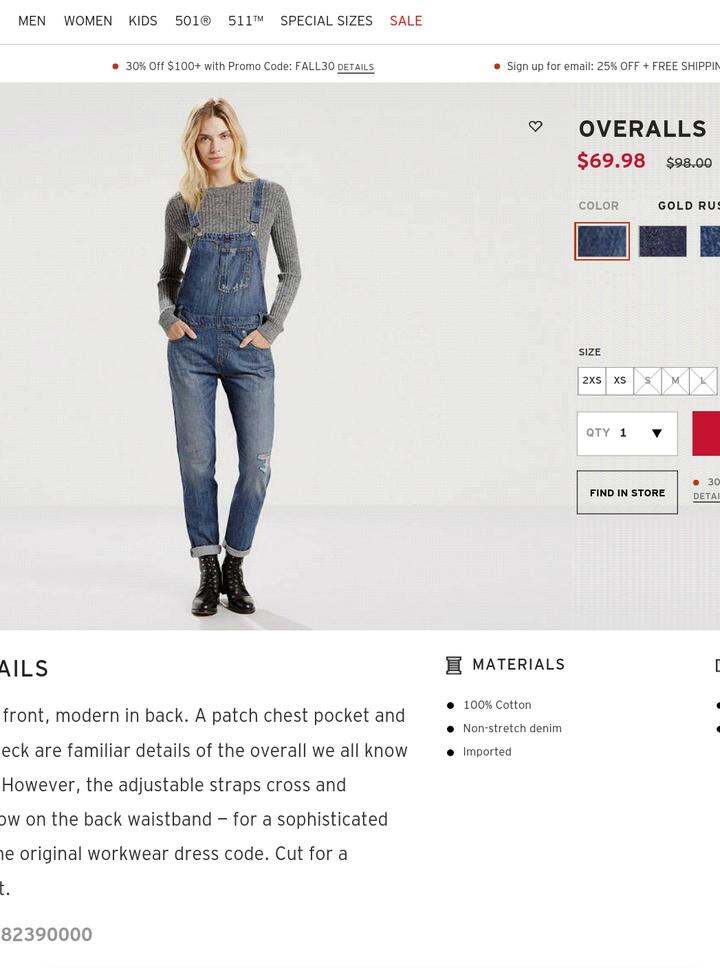Click the Materials spool icon

[454, 666]
